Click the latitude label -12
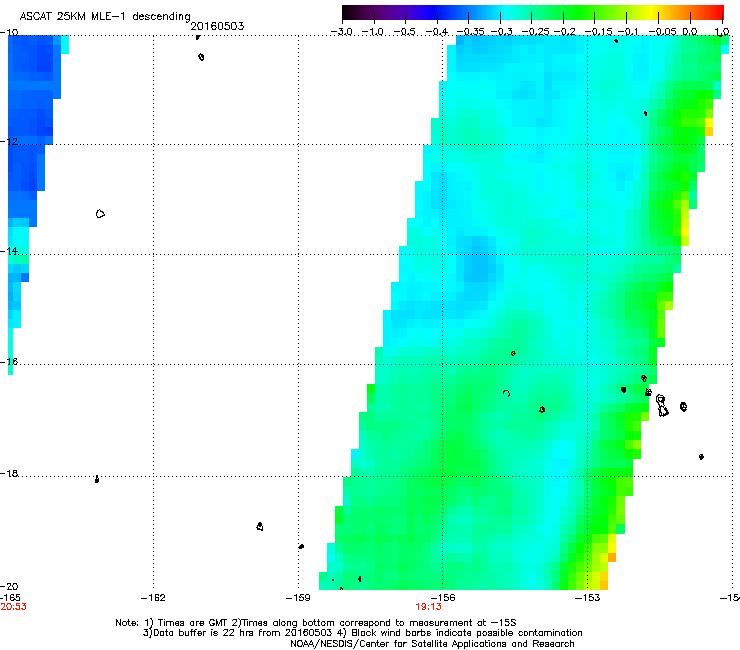 [x=9, y=141]
